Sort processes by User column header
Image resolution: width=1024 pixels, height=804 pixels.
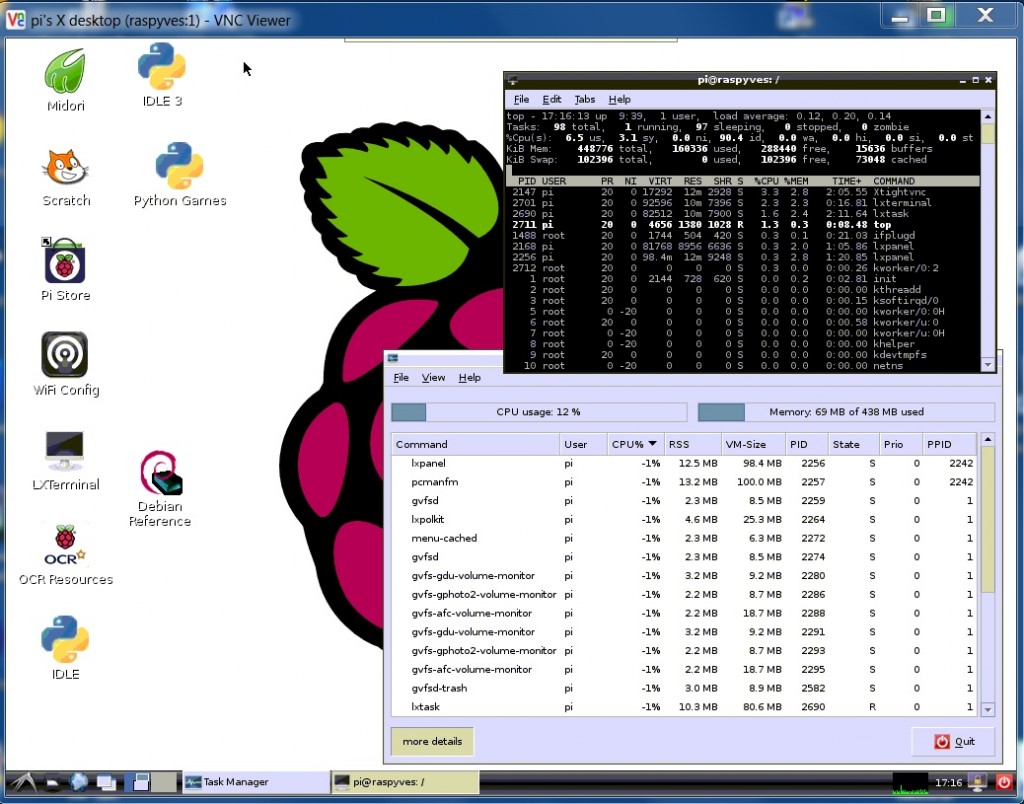pos(583,444)
